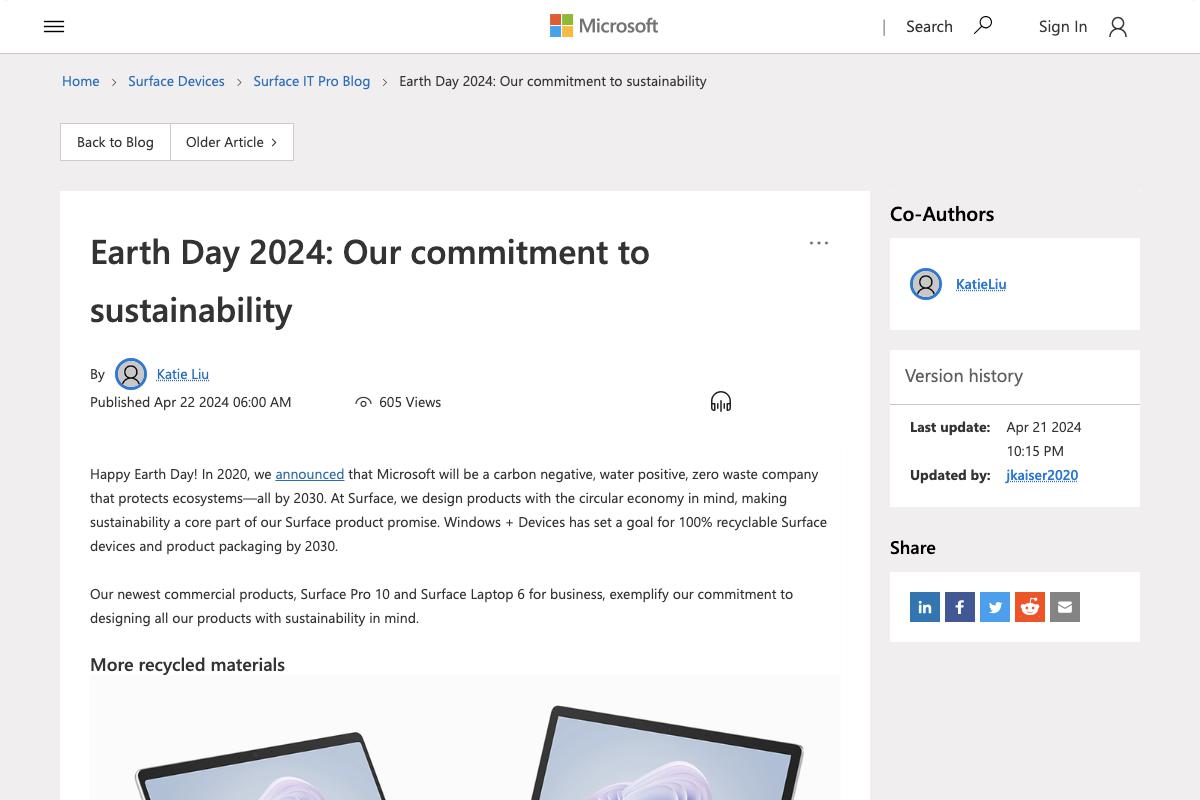The image size is (1200, 800).
Task: Click the Back to Blog button
Action: point(115,142)
